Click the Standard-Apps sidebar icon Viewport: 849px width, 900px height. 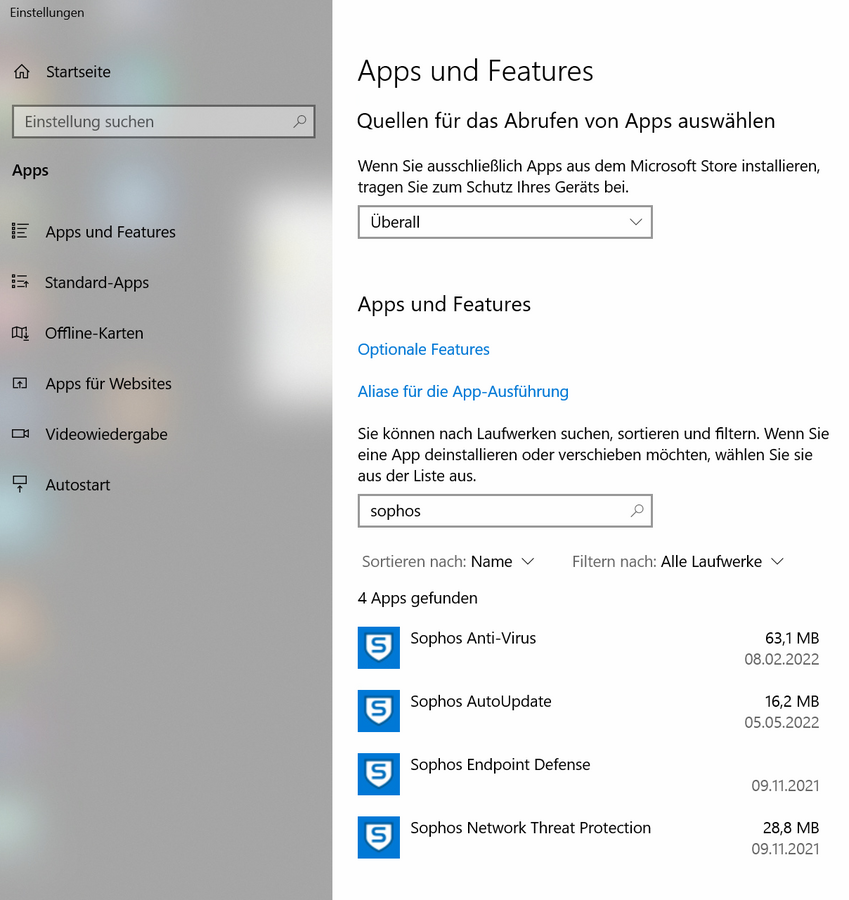[x=20, y=282]
